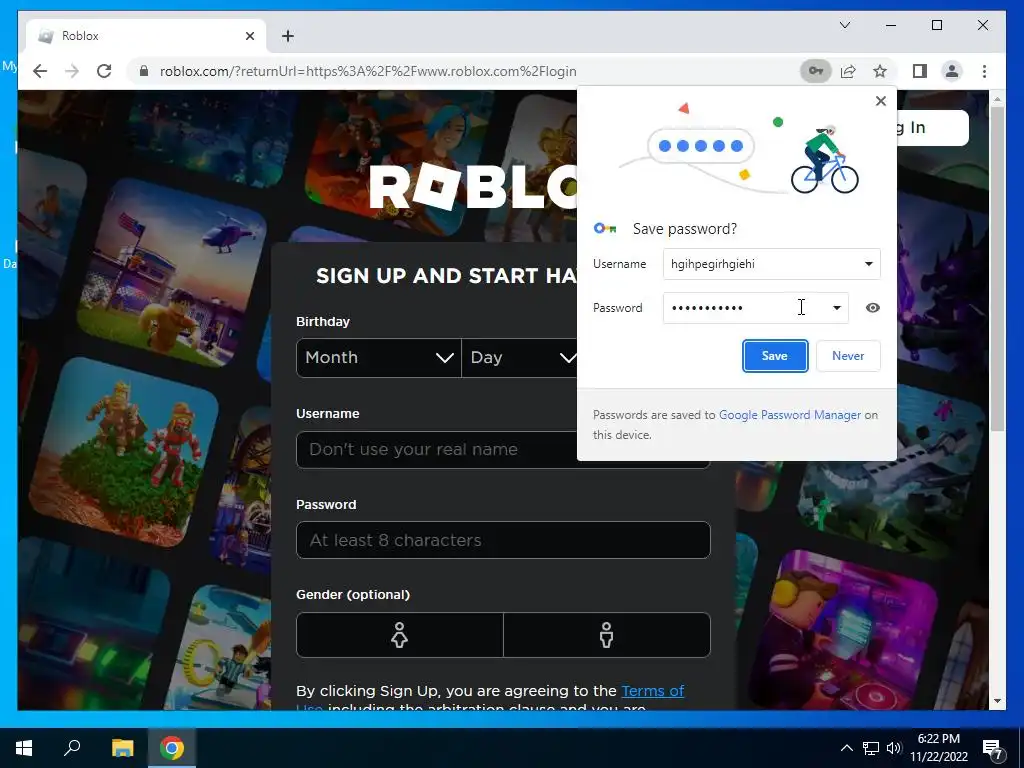Select the male gender icon
The image size is (1024, 768).
607,635
